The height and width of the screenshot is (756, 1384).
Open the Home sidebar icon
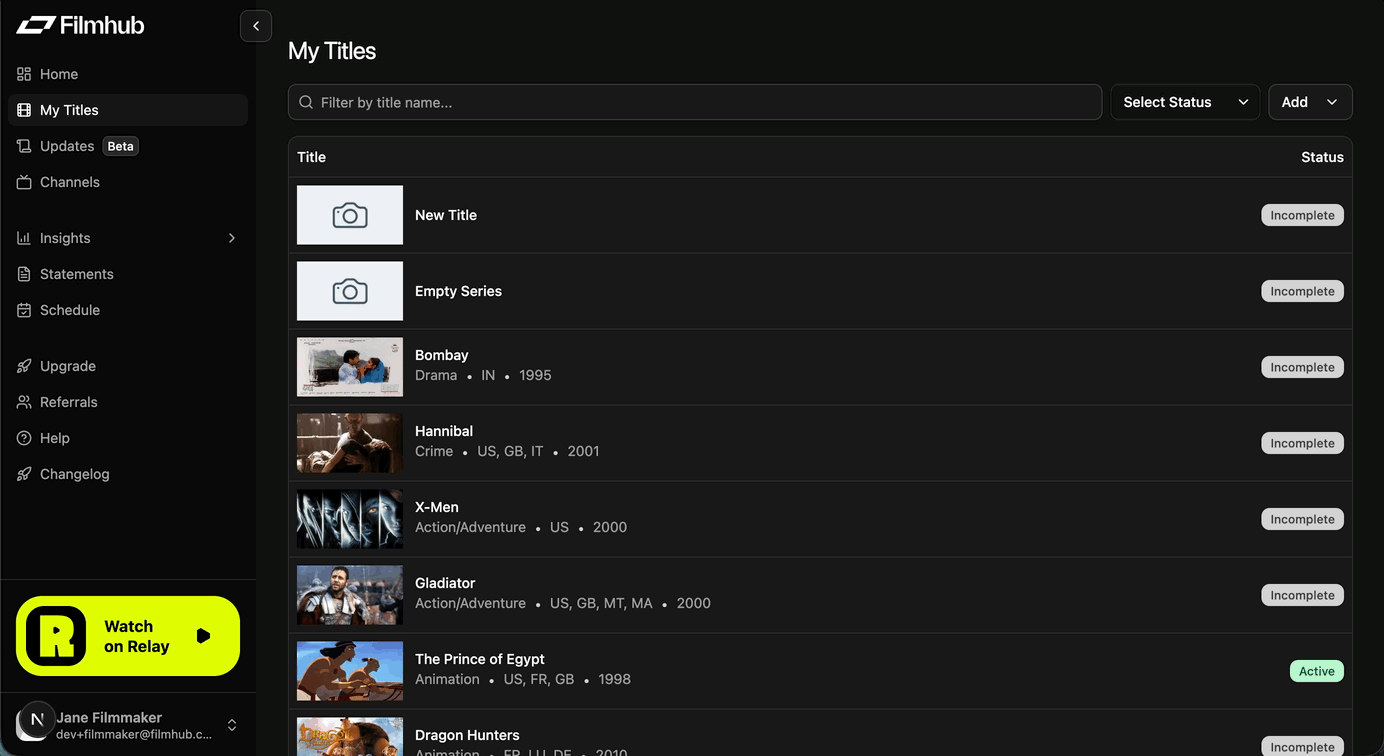(x=23, y=74)
